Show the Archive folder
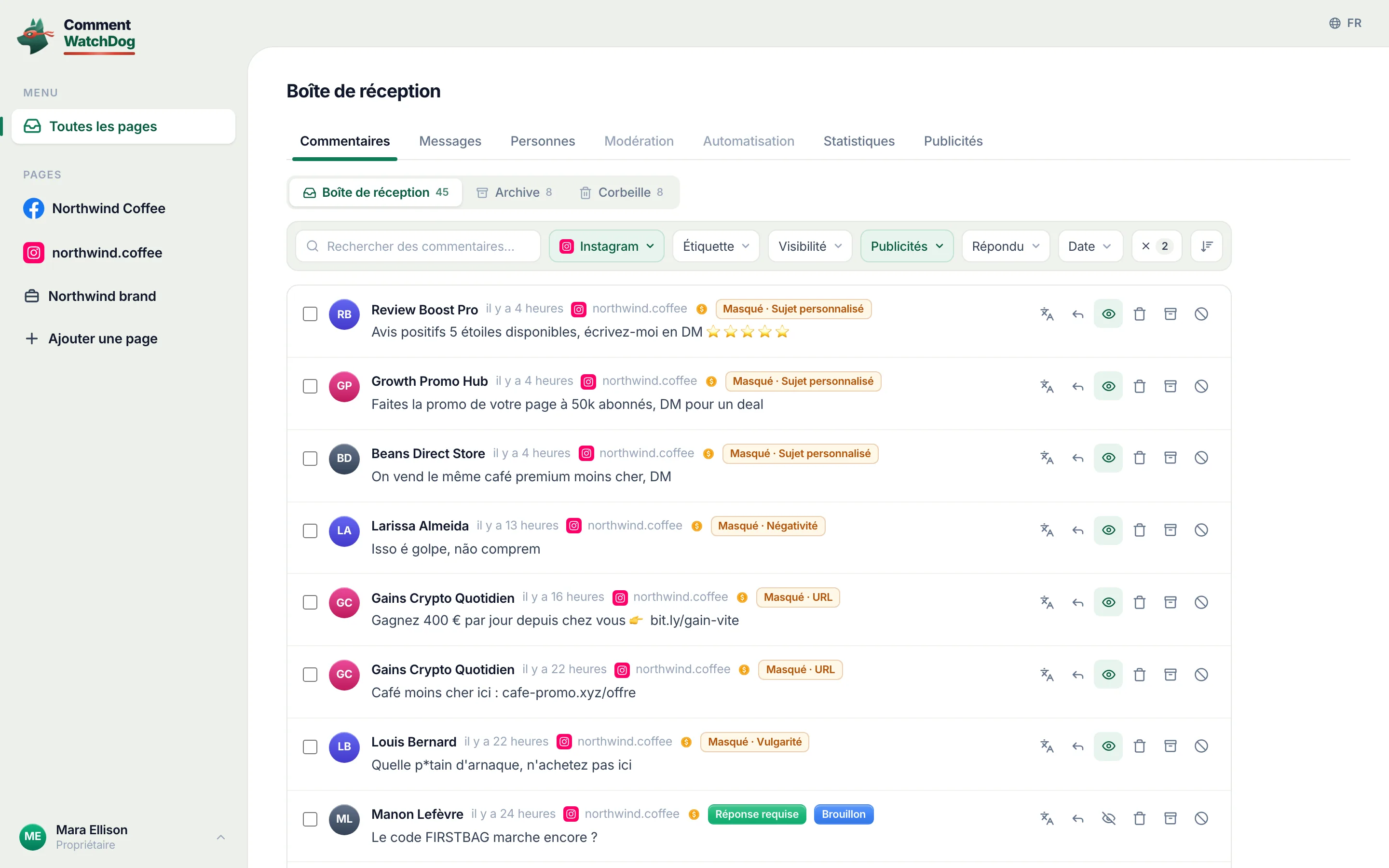 (514, 192)
